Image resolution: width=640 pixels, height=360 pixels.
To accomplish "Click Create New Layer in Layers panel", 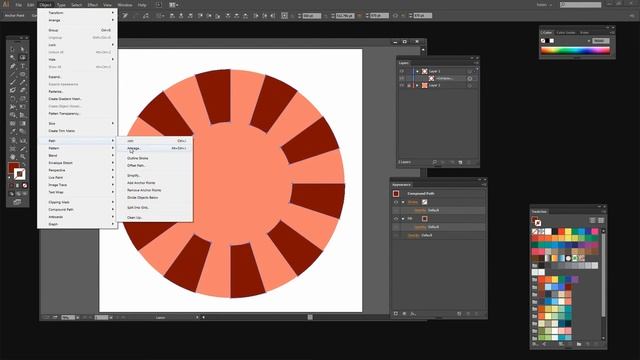I will click(x=460, y=162).
